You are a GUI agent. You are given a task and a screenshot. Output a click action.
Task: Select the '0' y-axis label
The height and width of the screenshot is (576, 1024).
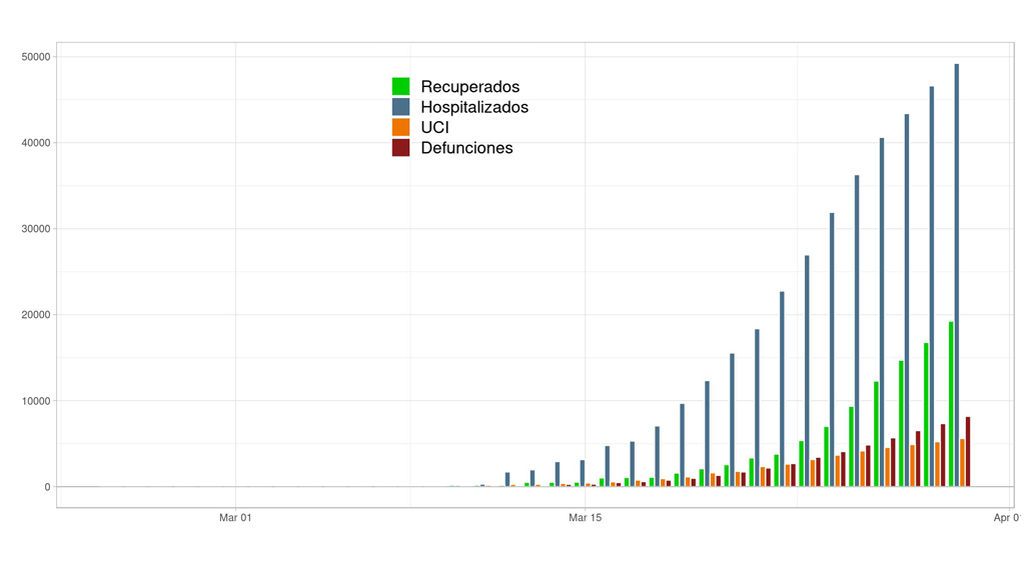pos(48,487)
